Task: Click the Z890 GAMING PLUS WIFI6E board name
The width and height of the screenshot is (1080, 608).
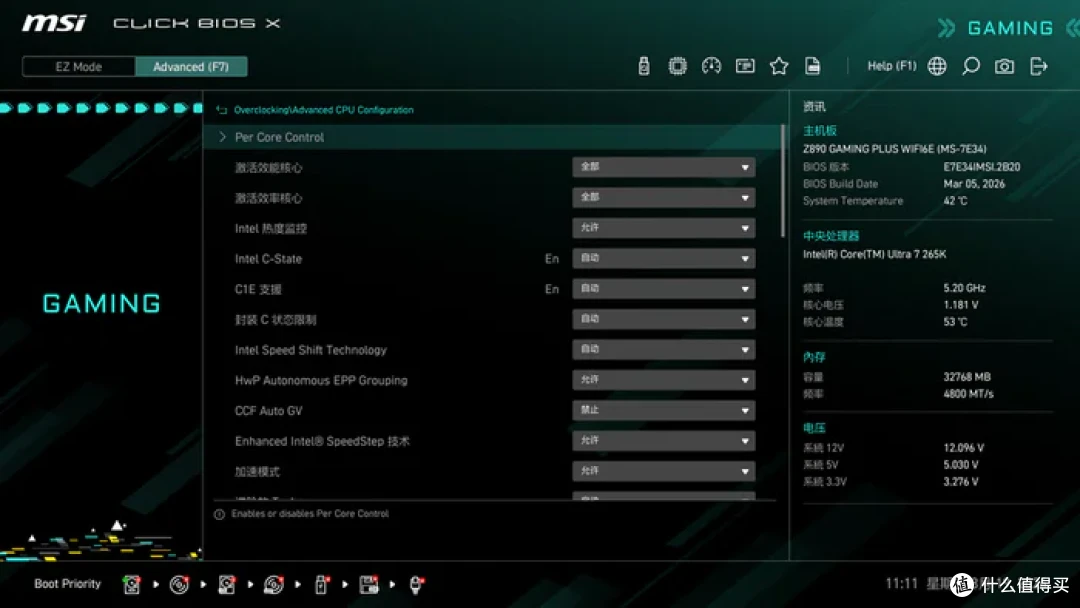Action: [x=895, y=149]
